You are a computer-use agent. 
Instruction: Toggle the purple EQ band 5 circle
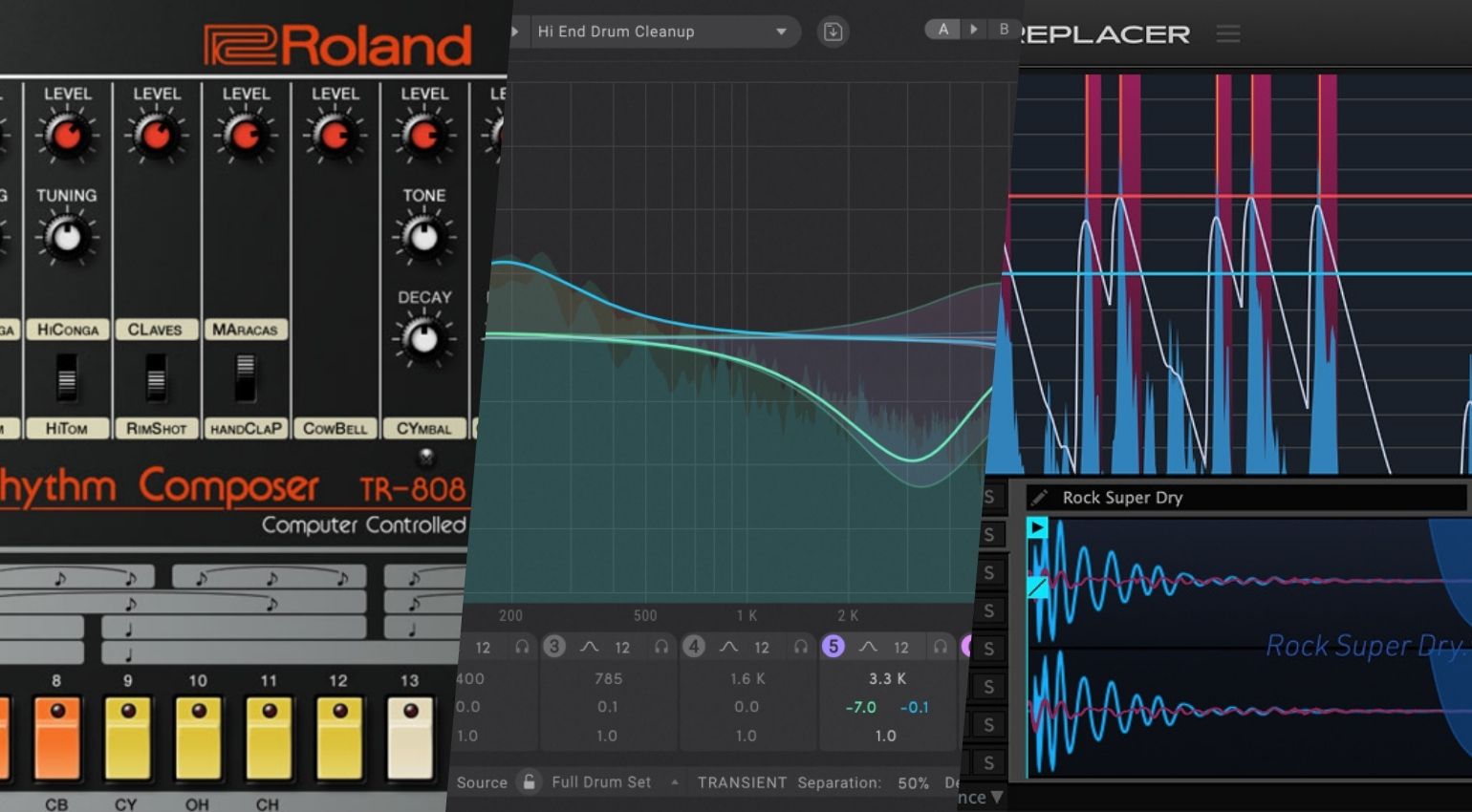click(833, 647)
